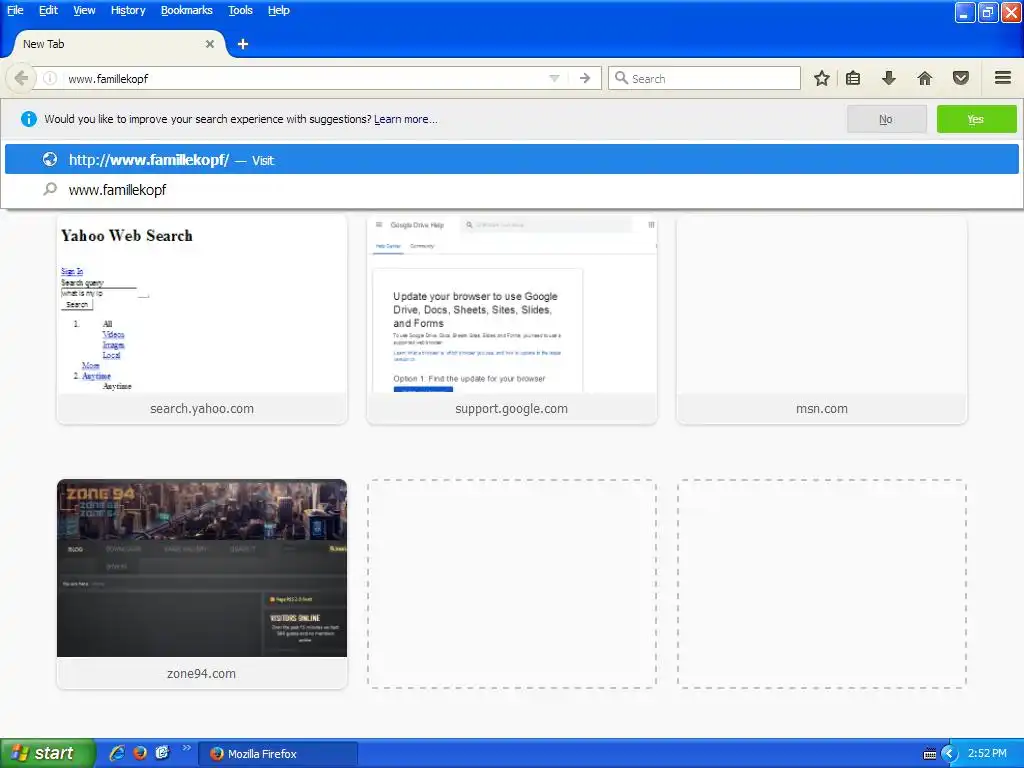The height and width of the screenshot is (768, 1024).
Task: Restore down the Firefox window
Action: [x=988, y=12]
